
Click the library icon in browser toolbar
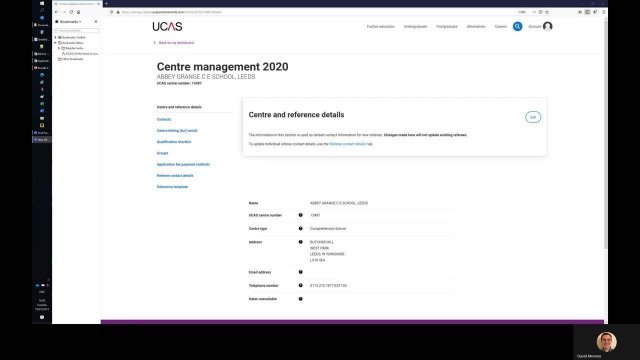[x=580, y=12]
